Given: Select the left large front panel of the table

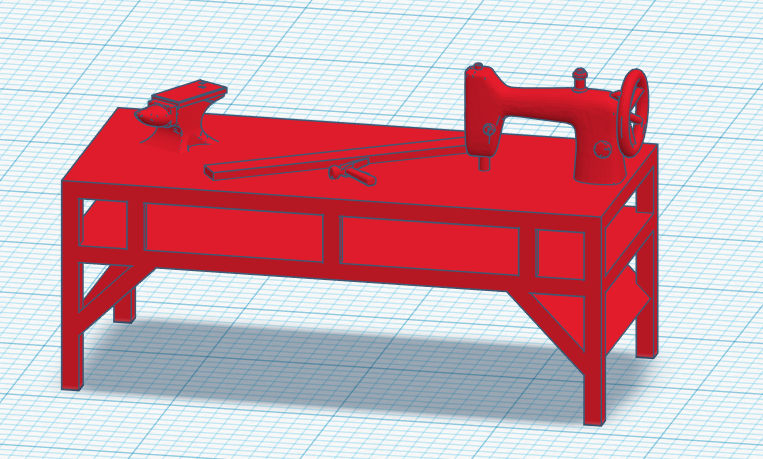Looking at the screenshot, I should click(234, 233).
